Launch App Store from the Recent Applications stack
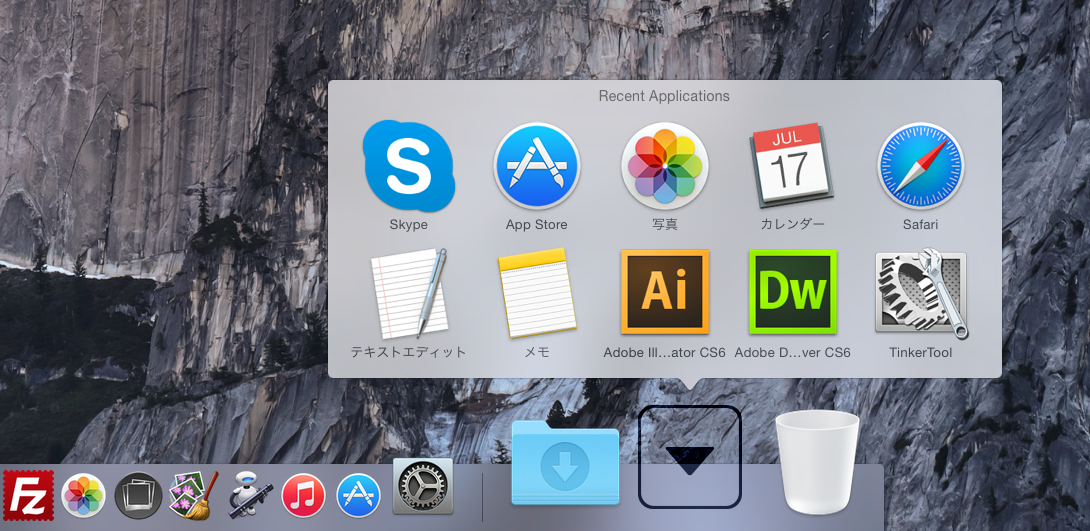The height and width of the screenshot is (531, 1090). pos(537,166)
